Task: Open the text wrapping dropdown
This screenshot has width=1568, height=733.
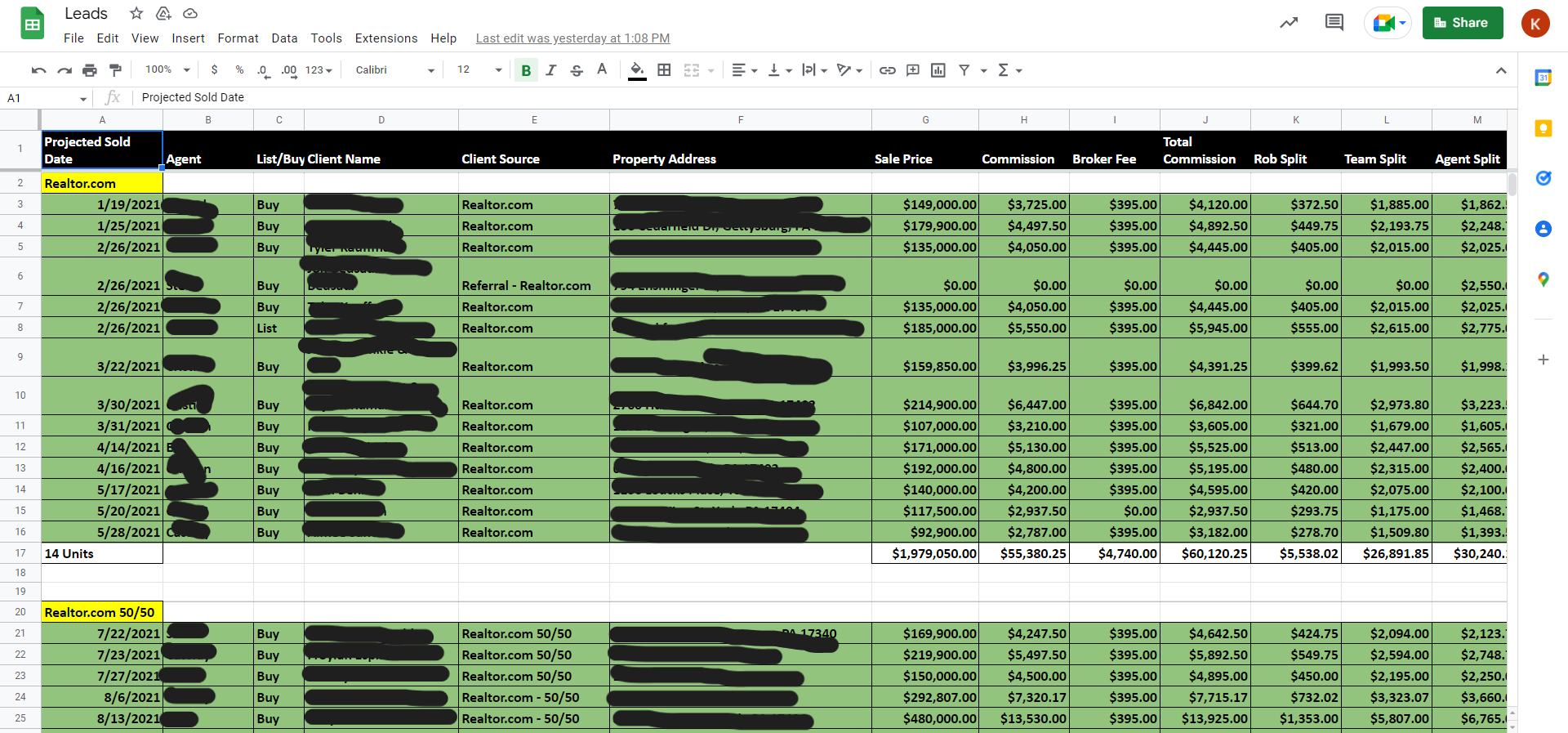Action: (814, 70)
